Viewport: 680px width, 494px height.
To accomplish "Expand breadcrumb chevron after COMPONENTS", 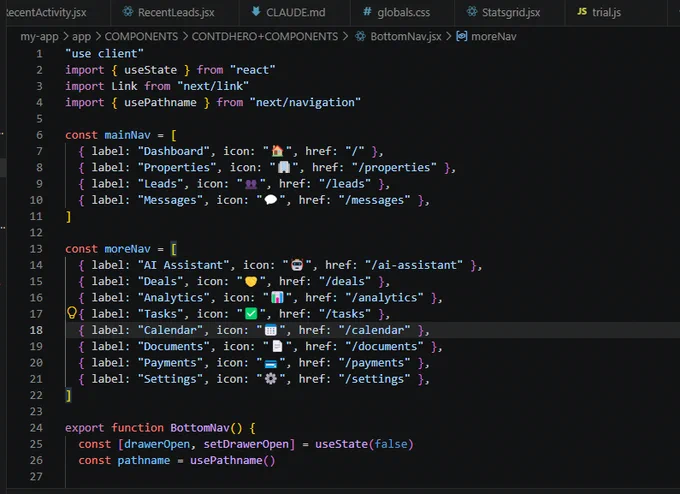I will tap(185, 36).
